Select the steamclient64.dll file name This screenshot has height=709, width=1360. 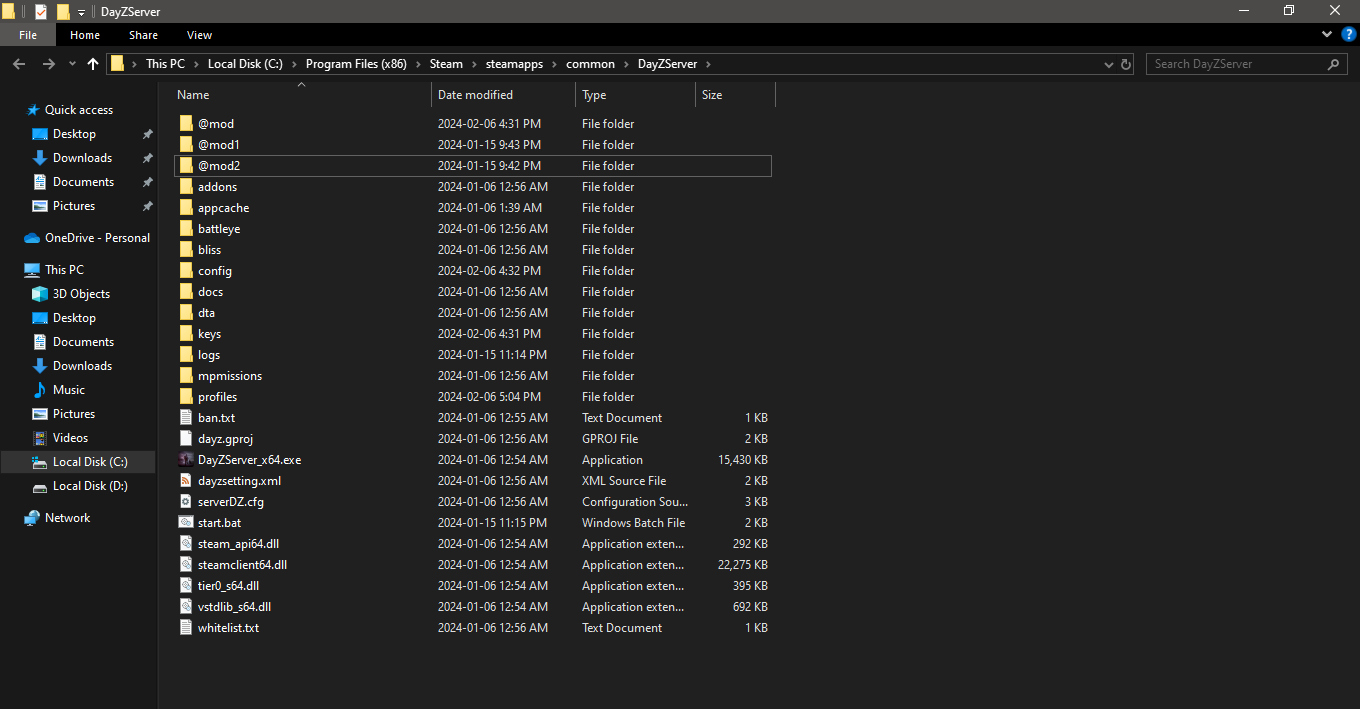coord(242,565)
